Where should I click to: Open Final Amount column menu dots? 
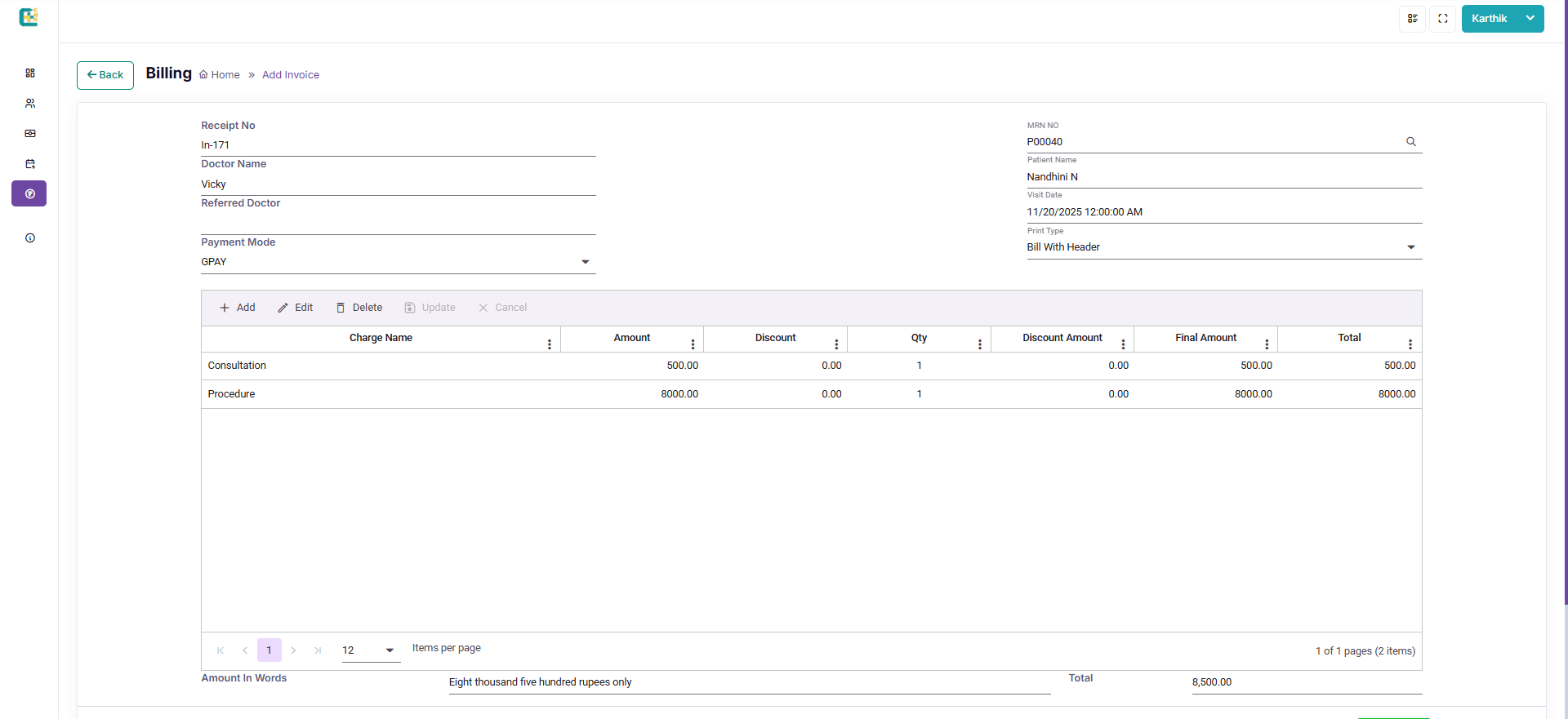[x=1267, y=344]
